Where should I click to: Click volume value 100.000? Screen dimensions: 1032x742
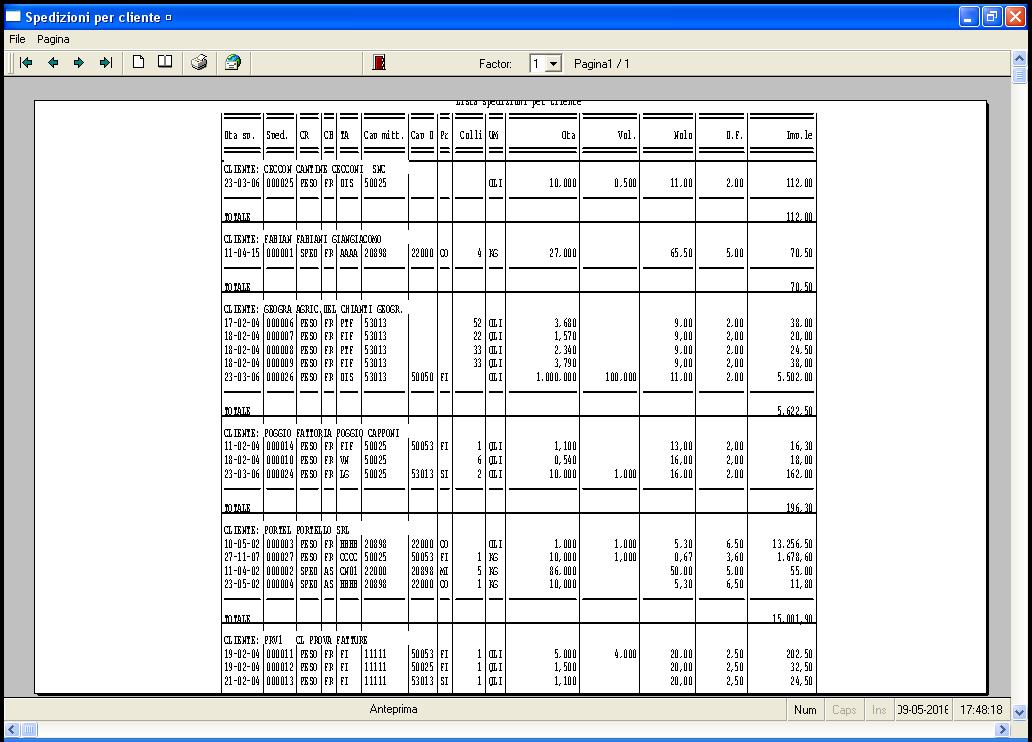pos(621,377)
